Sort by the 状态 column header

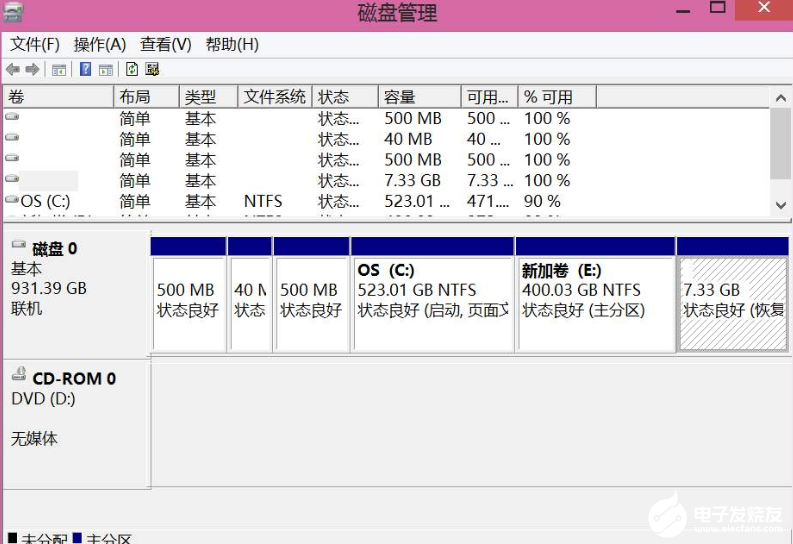coord(345,97)
